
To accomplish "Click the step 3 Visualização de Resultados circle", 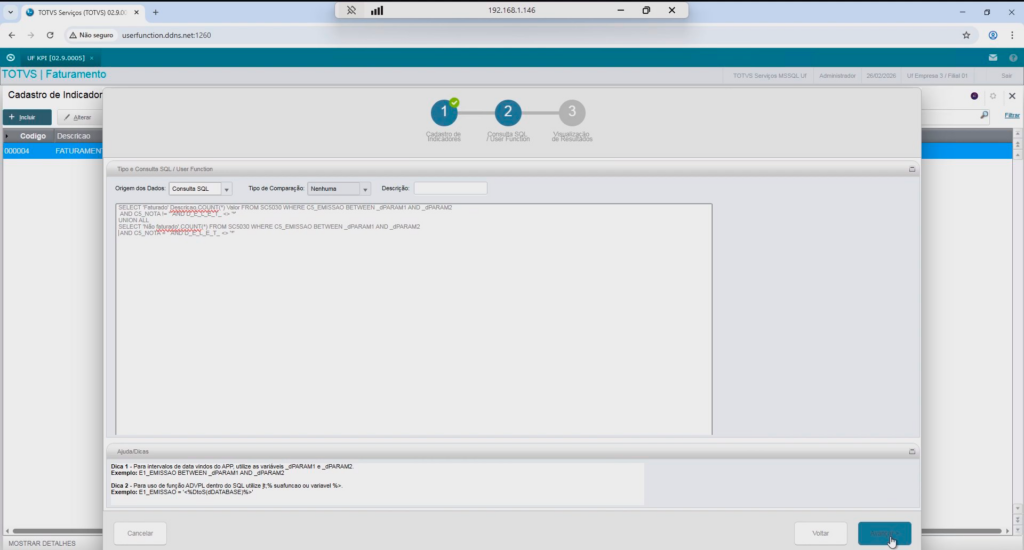I will click(x=572, y=113).
